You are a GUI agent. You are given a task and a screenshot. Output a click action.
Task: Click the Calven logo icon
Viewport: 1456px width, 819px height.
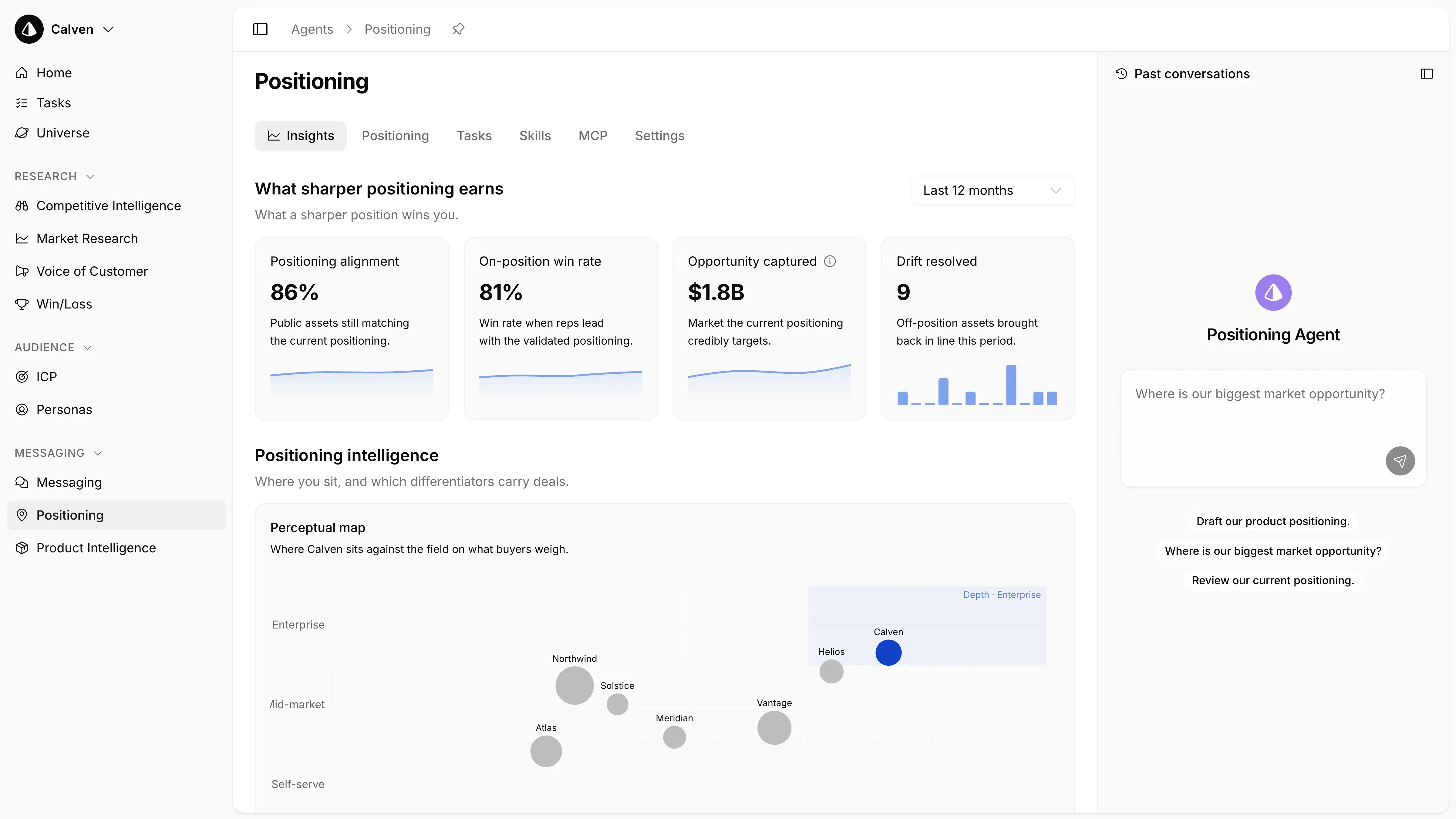[x=29, y=29]
